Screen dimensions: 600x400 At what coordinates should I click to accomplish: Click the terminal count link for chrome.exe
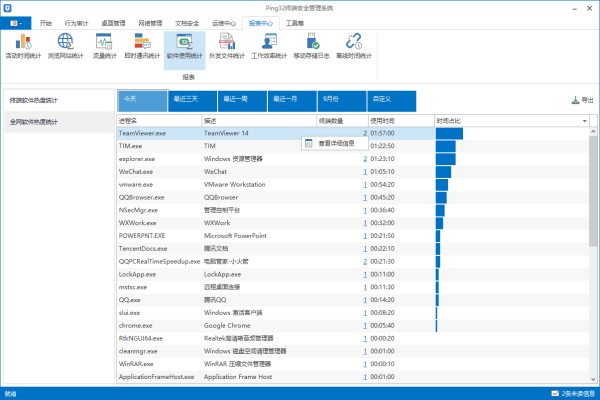click(x=365, y=326)
